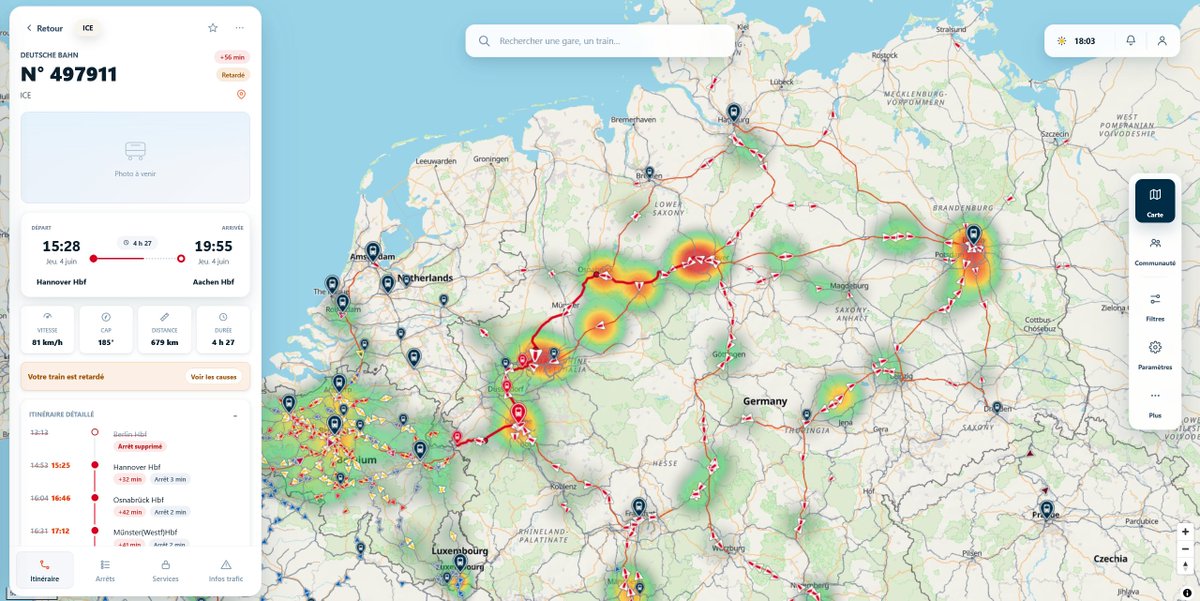Click the Berlin station marker on map

(x=973, y=234)
